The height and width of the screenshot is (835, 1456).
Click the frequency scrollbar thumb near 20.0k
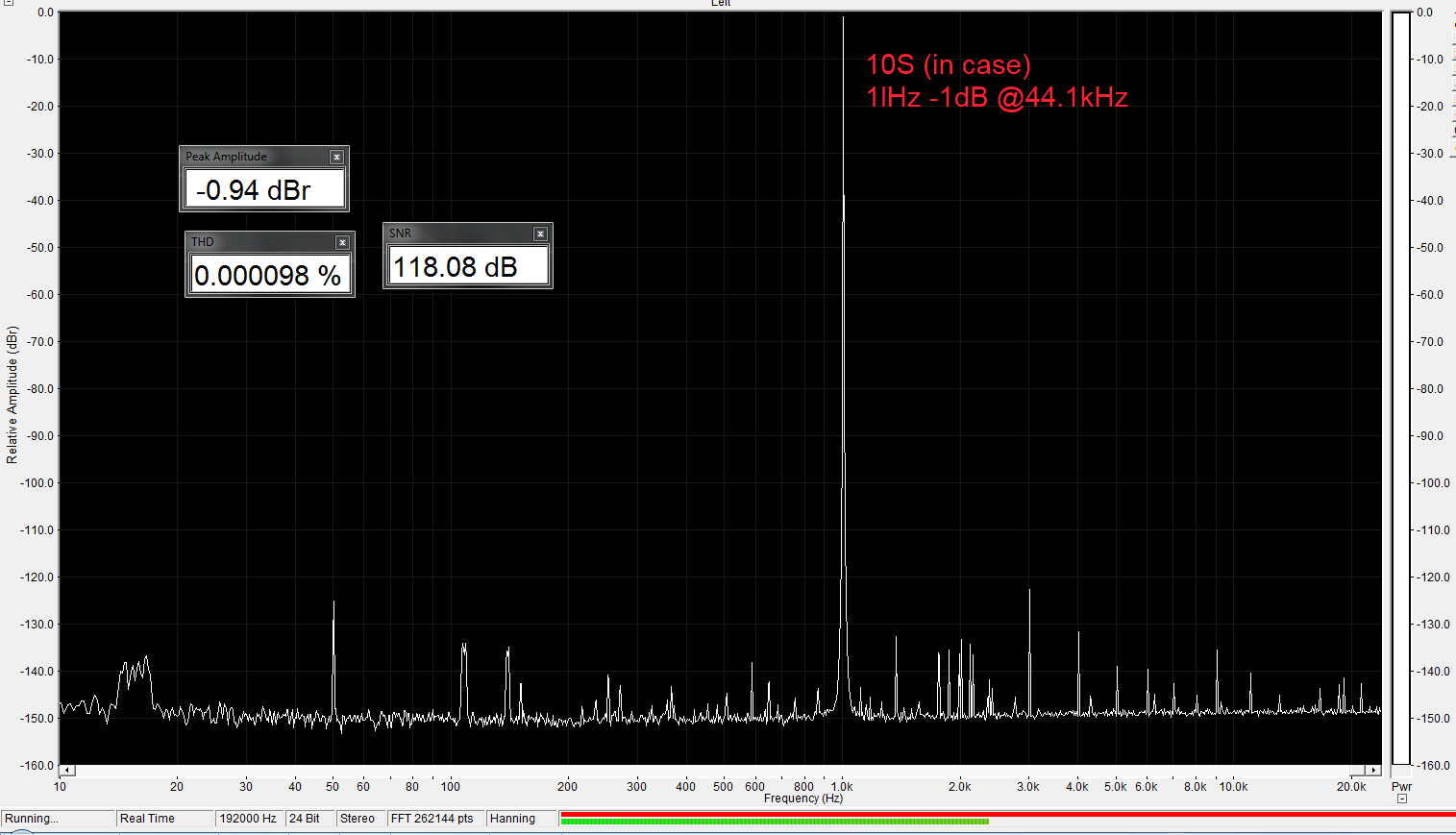1358,771
